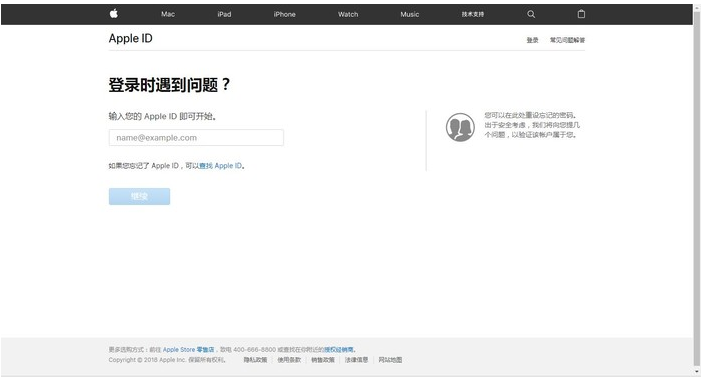Click the two-person account silhouette icon
705x377 pixels.
tap(460, 127)
